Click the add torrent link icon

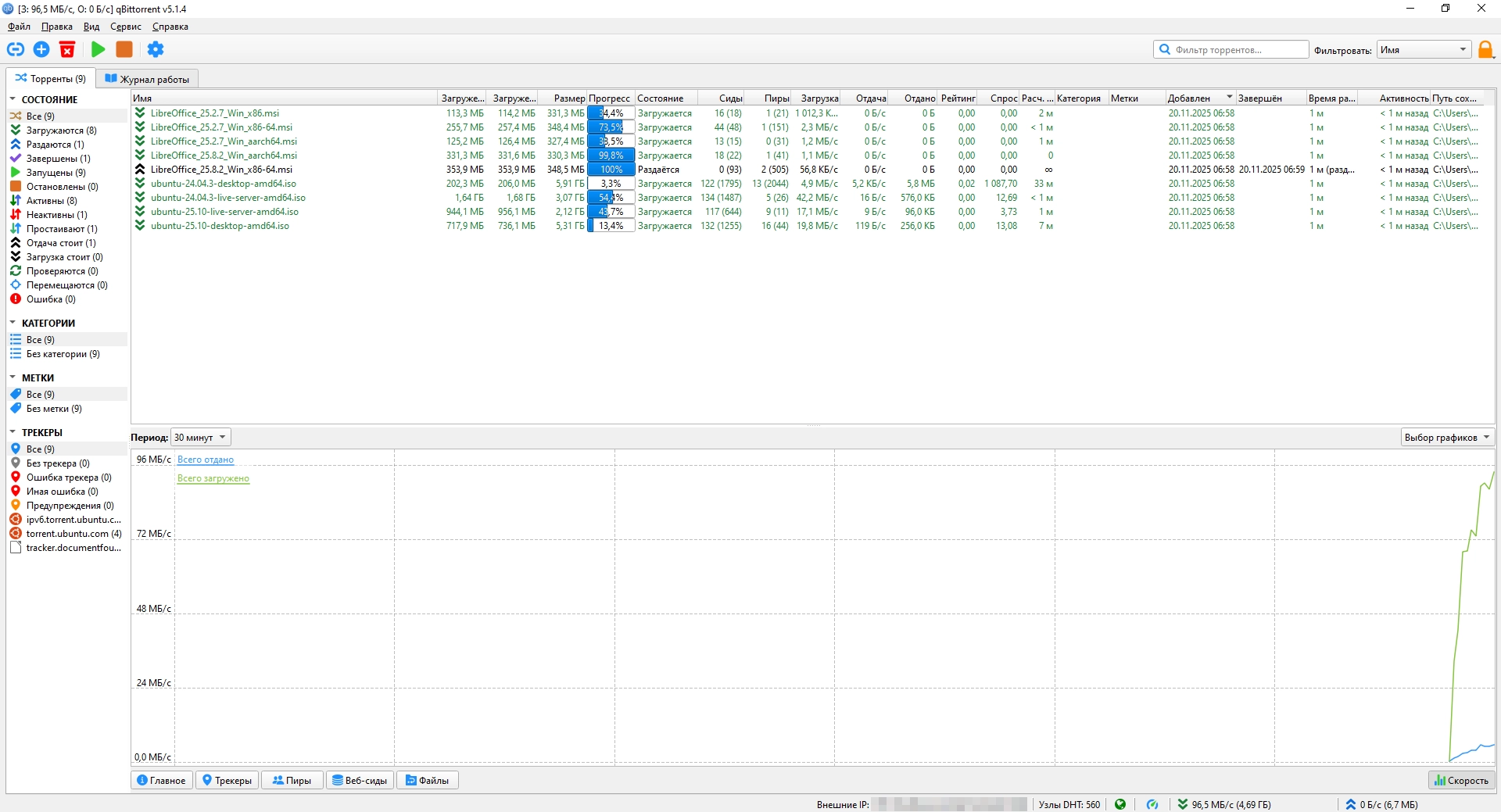tap(16, 49)
